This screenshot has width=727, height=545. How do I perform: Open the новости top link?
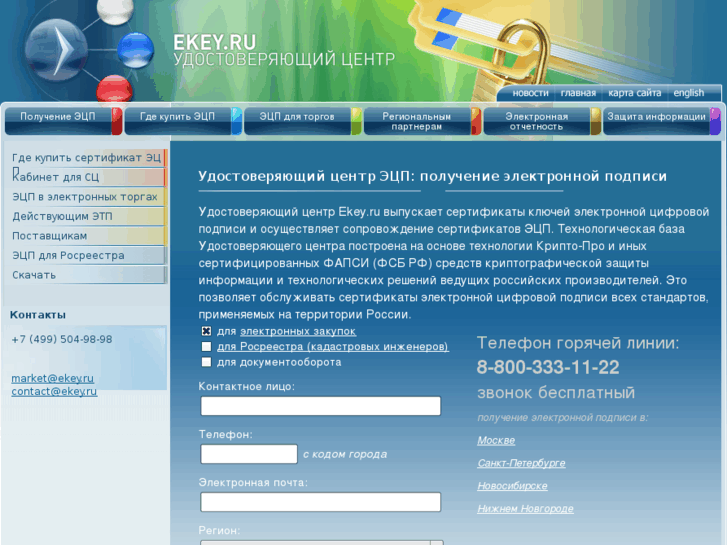530,93
